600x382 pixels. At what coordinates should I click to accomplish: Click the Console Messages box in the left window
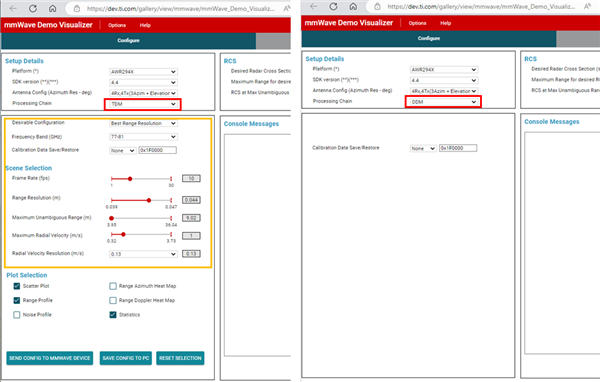258,245
